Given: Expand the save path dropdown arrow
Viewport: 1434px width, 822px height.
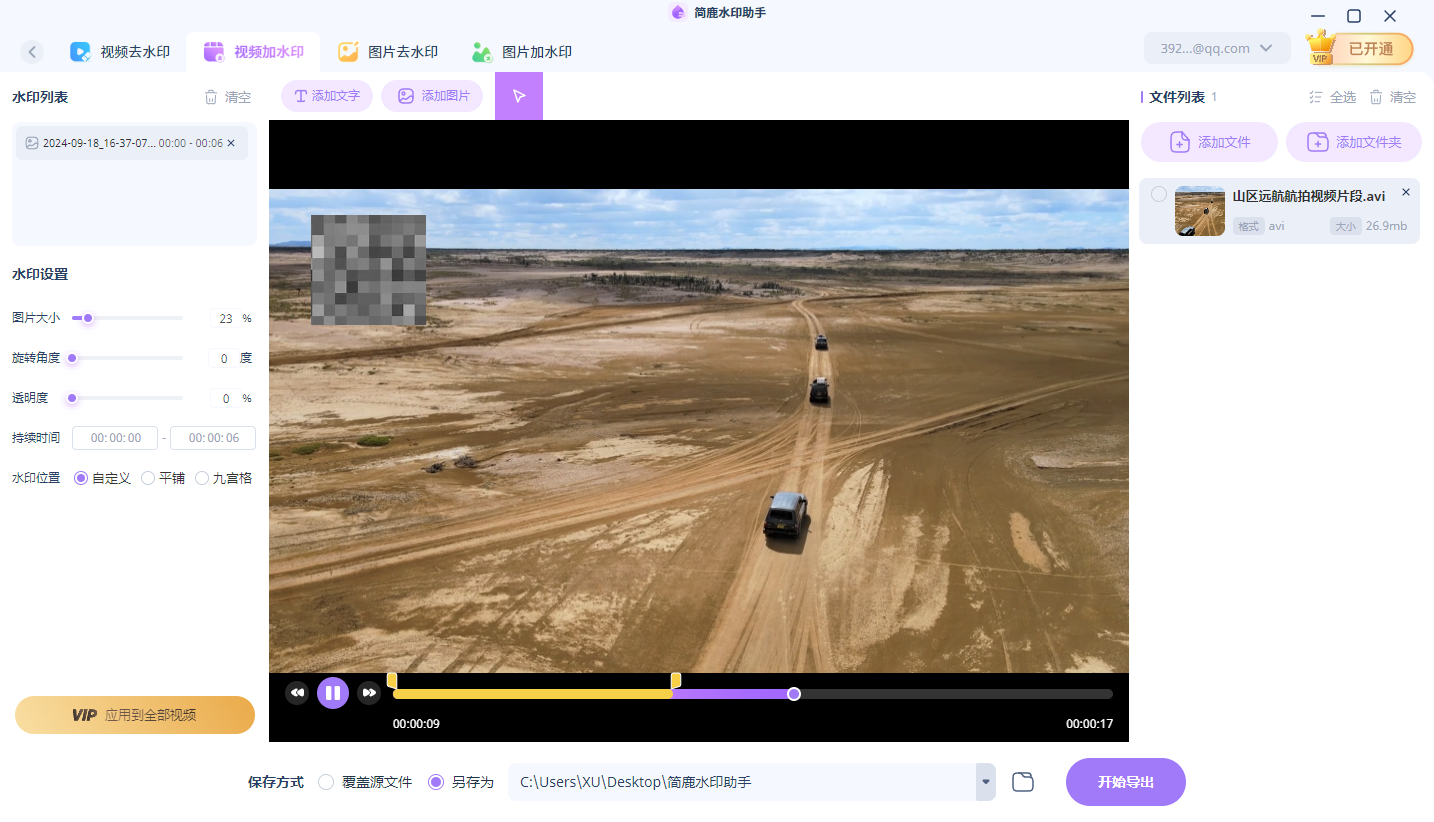Looking at the screenshot, I should click(986, 782).
